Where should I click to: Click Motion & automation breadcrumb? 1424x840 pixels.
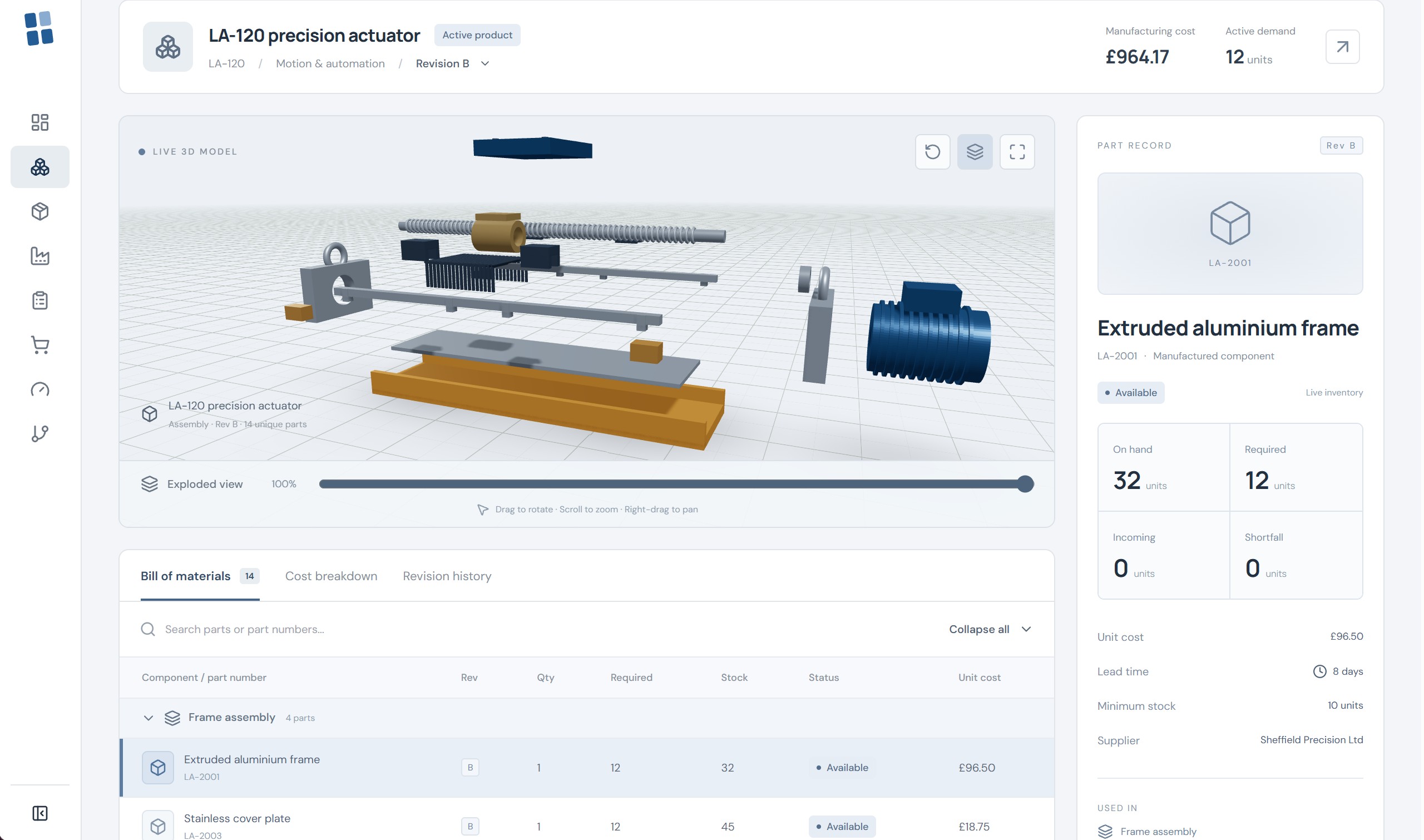tap(330, 63)
